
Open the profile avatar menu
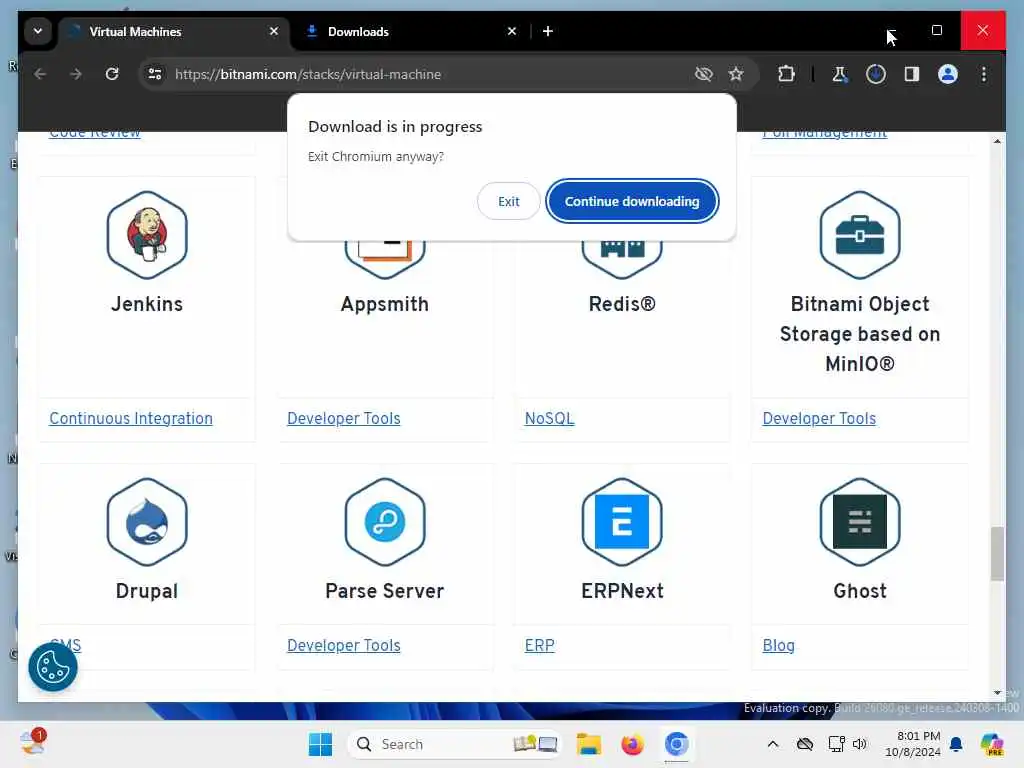(948, 74)
